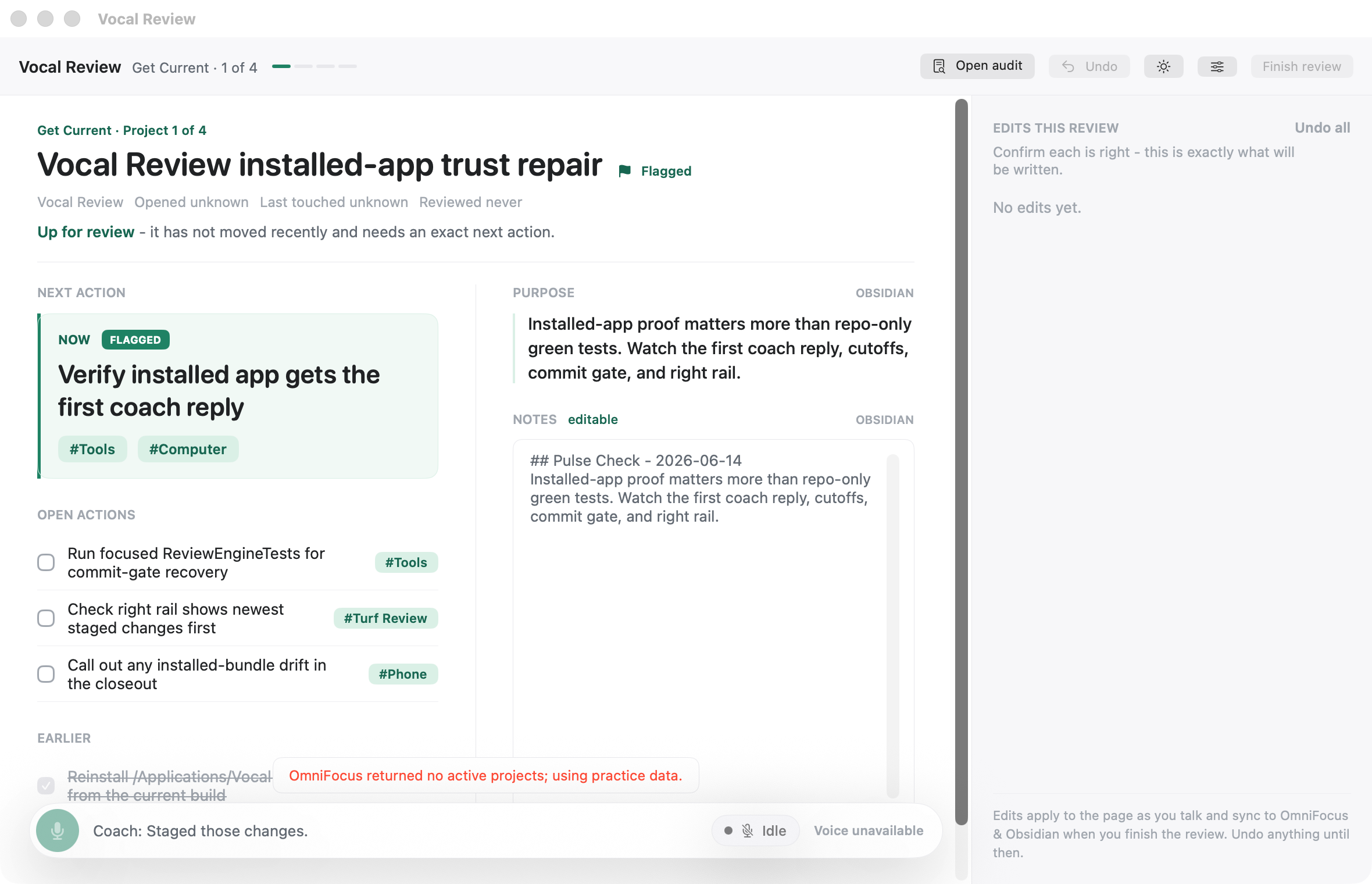Click the Open audit button

pyautogui.click(x=977, y=66)
